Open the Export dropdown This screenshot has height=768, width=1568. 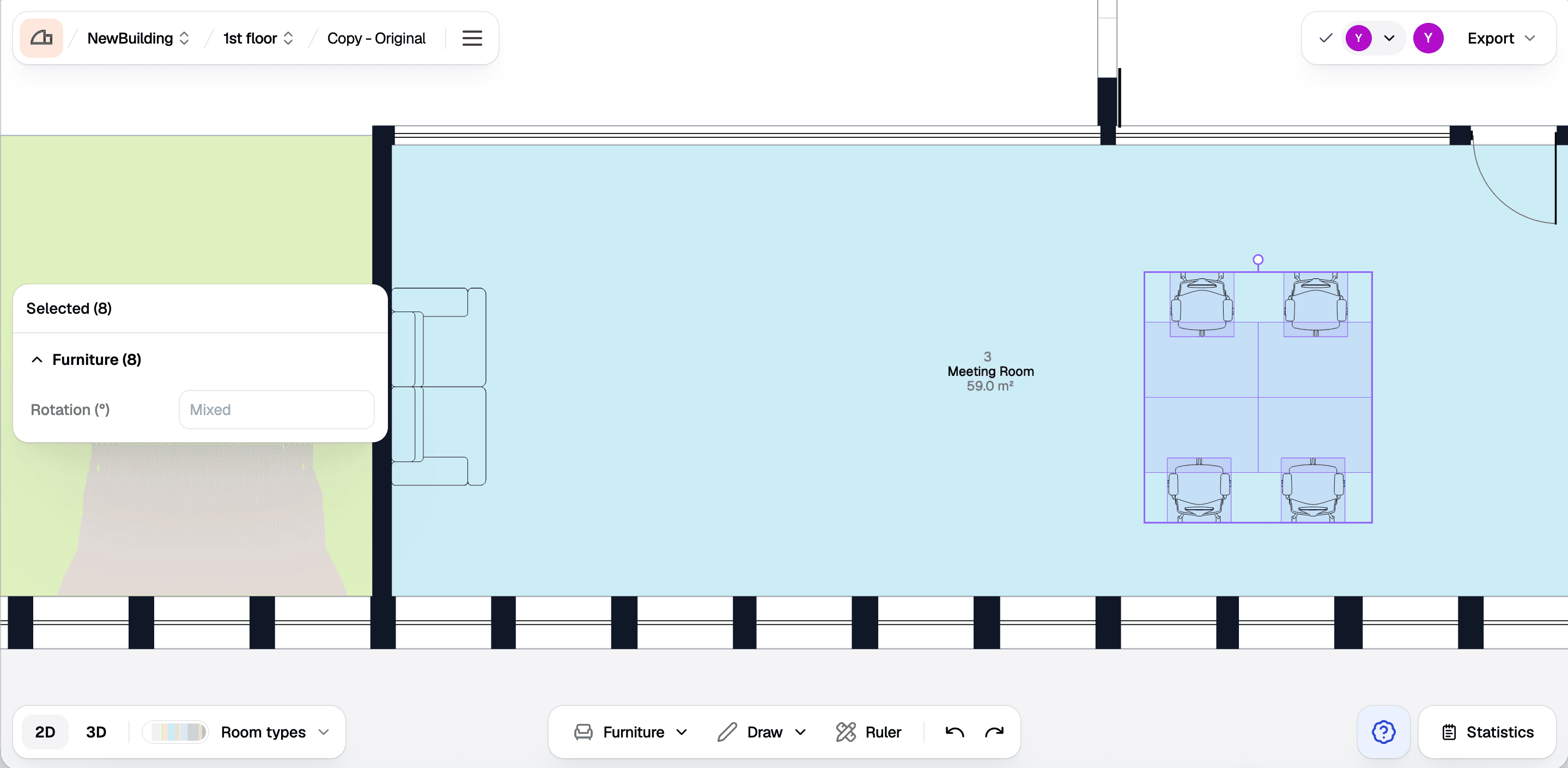click(1501, 38)
